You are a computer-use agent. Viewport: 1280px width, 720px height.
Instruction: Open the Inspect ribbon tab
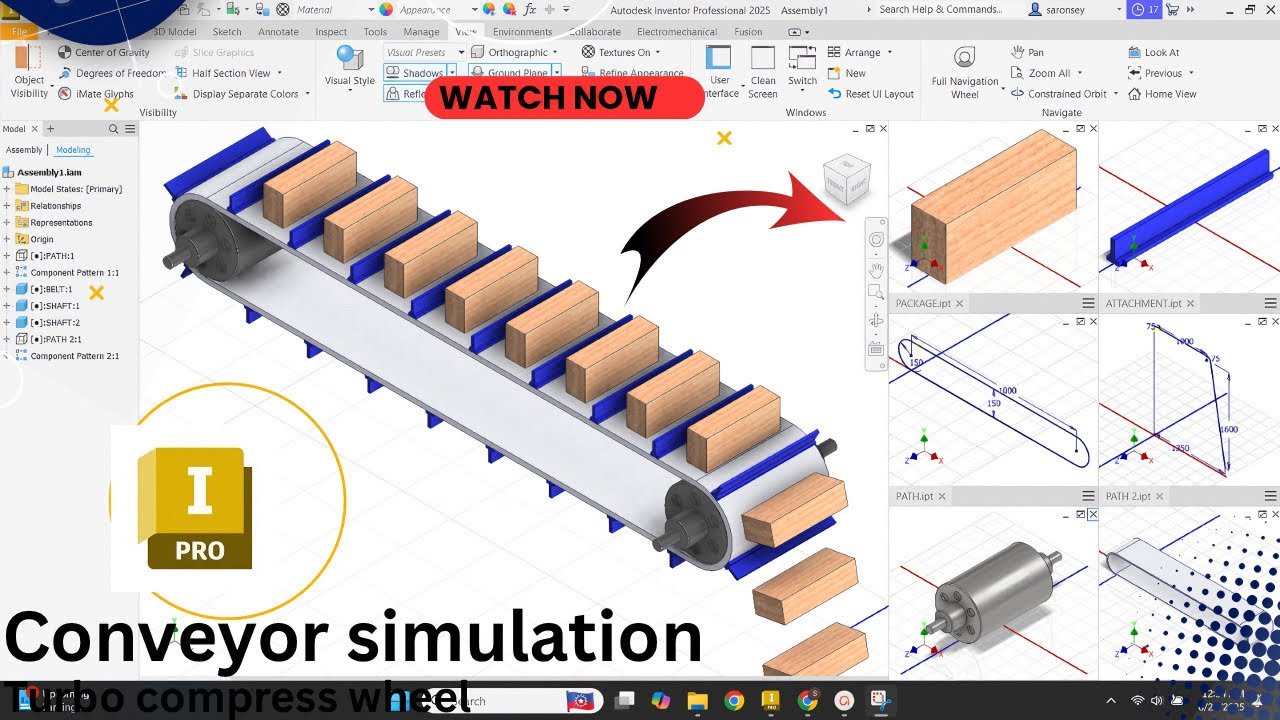click(331, 32)
